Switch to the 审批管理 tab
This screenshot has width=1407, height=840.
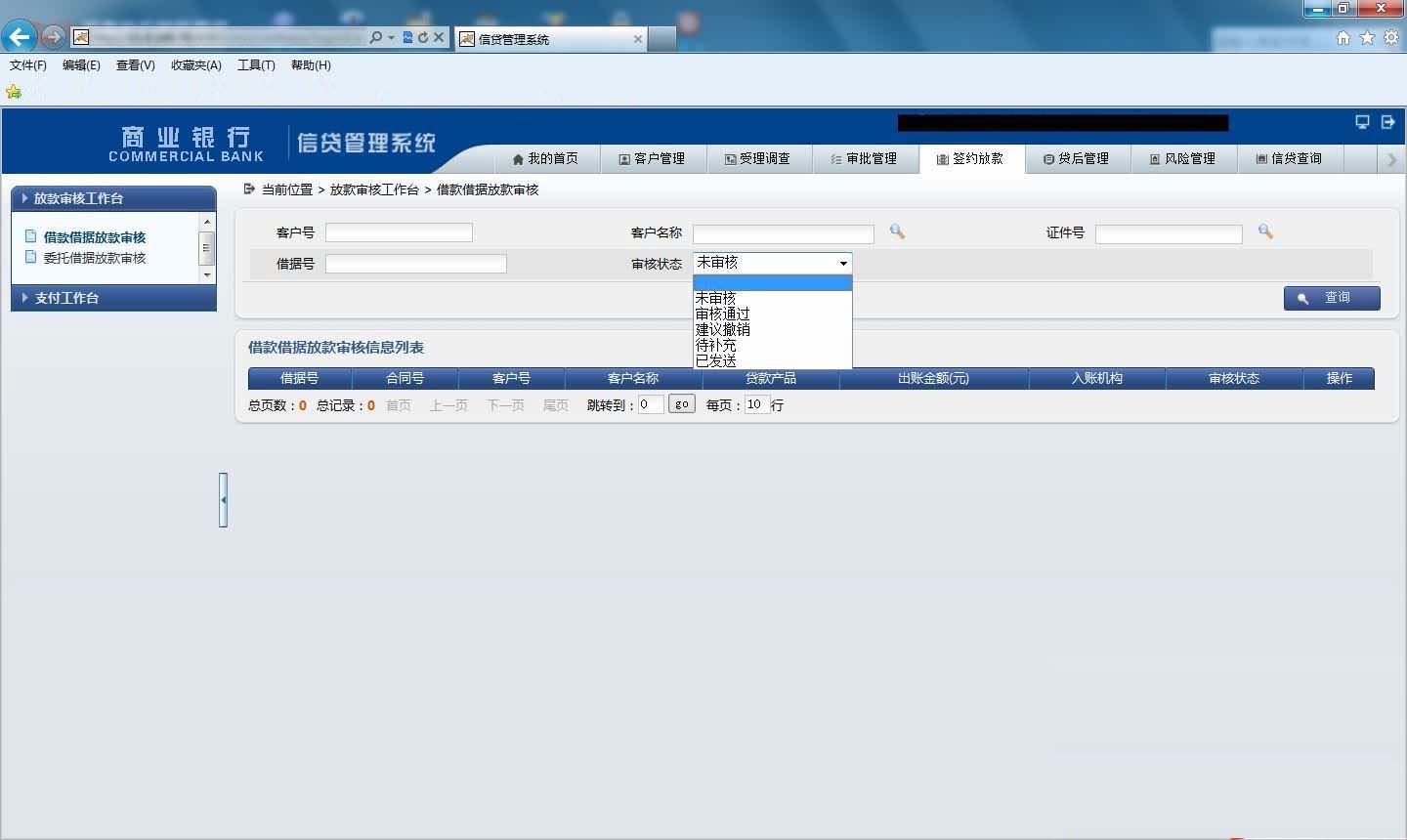coord(865,159)
